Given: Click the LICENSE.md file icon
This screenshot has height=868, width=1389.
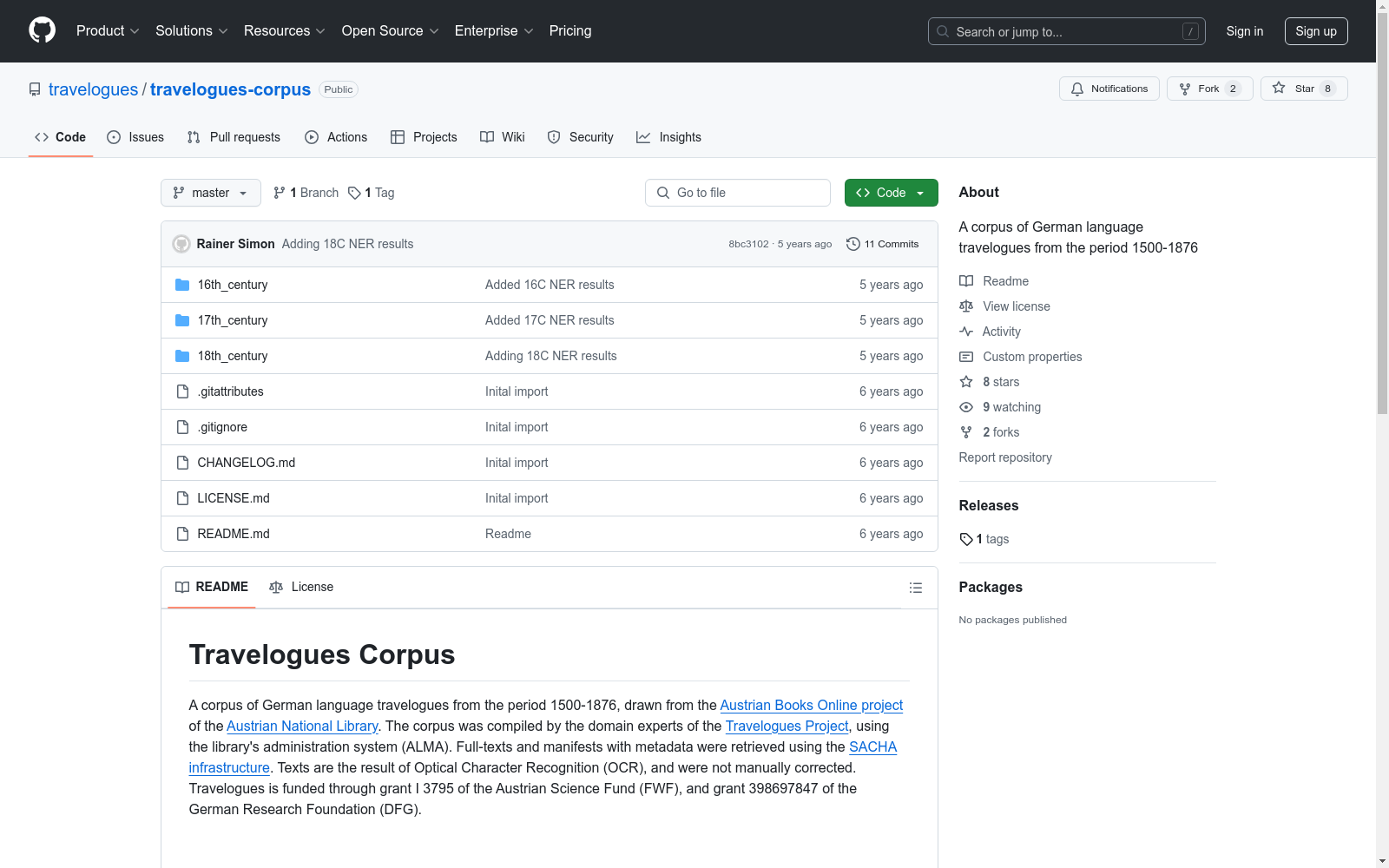Looking at the screenshot, I should 182,498.
